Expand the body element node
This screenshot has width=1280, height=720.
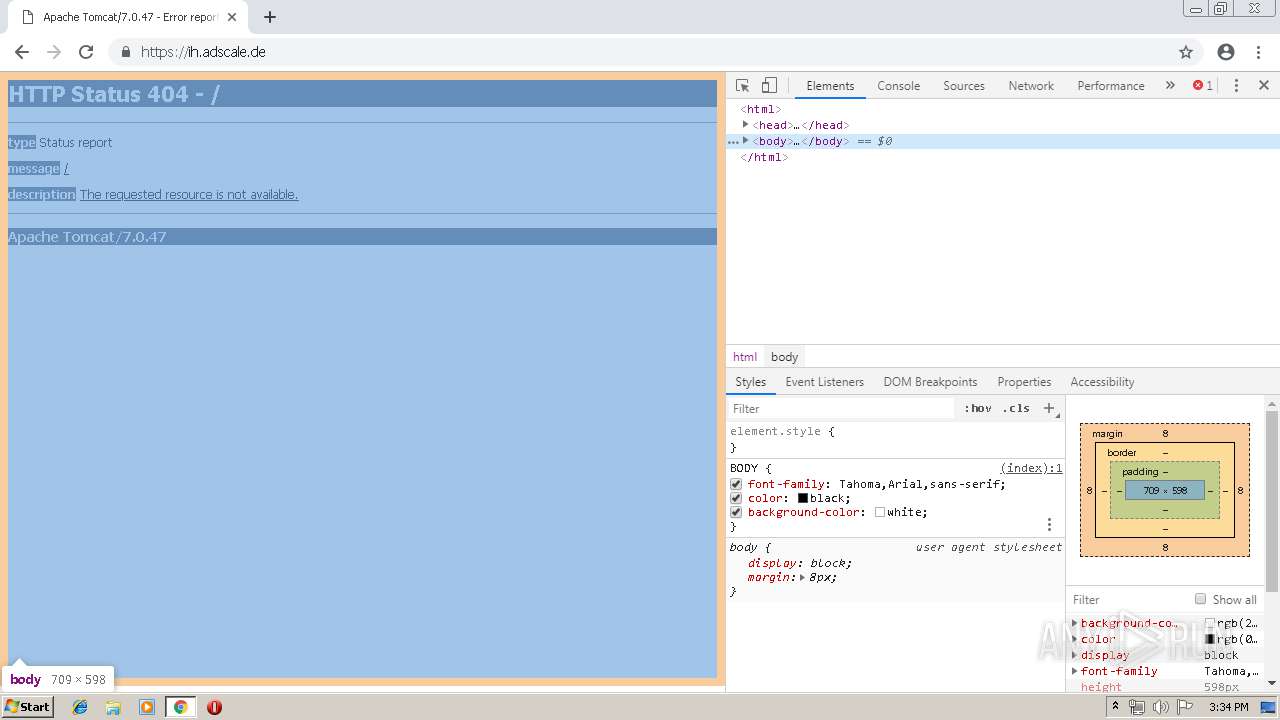(745, 140)
